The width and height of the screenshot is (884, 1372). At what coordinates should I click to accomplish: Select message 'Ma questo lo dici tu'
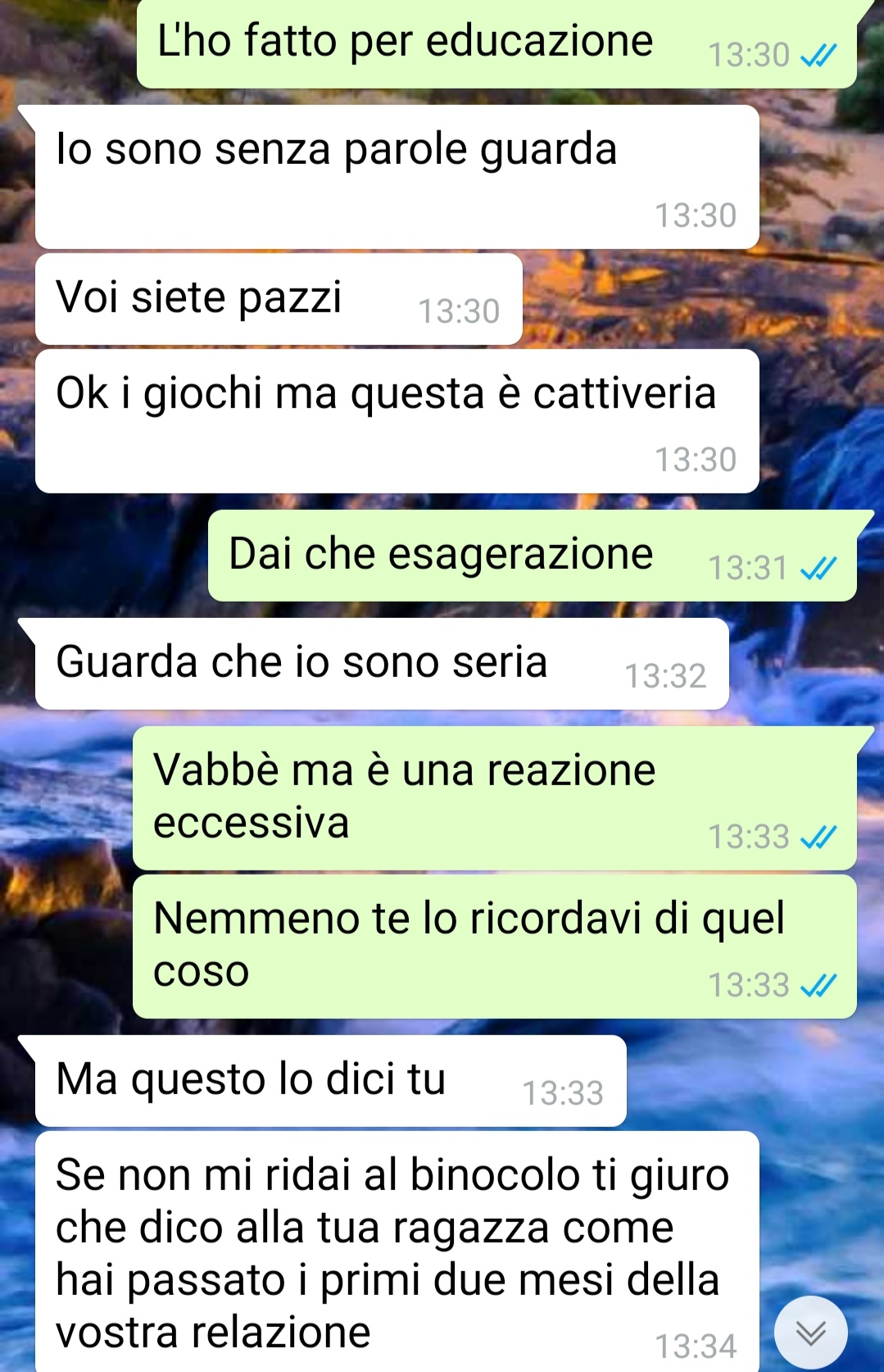[330, 1081]
